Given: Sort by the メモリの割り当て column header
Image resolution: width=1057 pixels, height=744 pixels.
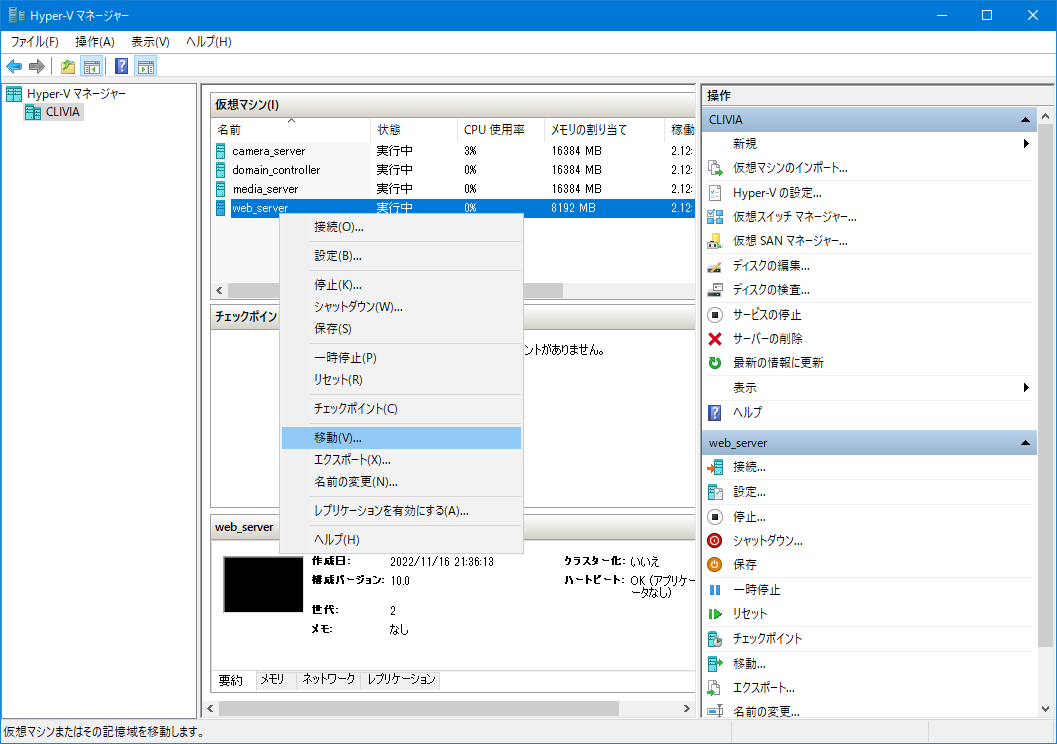Looking at the screenshot, I should [605, 129].
